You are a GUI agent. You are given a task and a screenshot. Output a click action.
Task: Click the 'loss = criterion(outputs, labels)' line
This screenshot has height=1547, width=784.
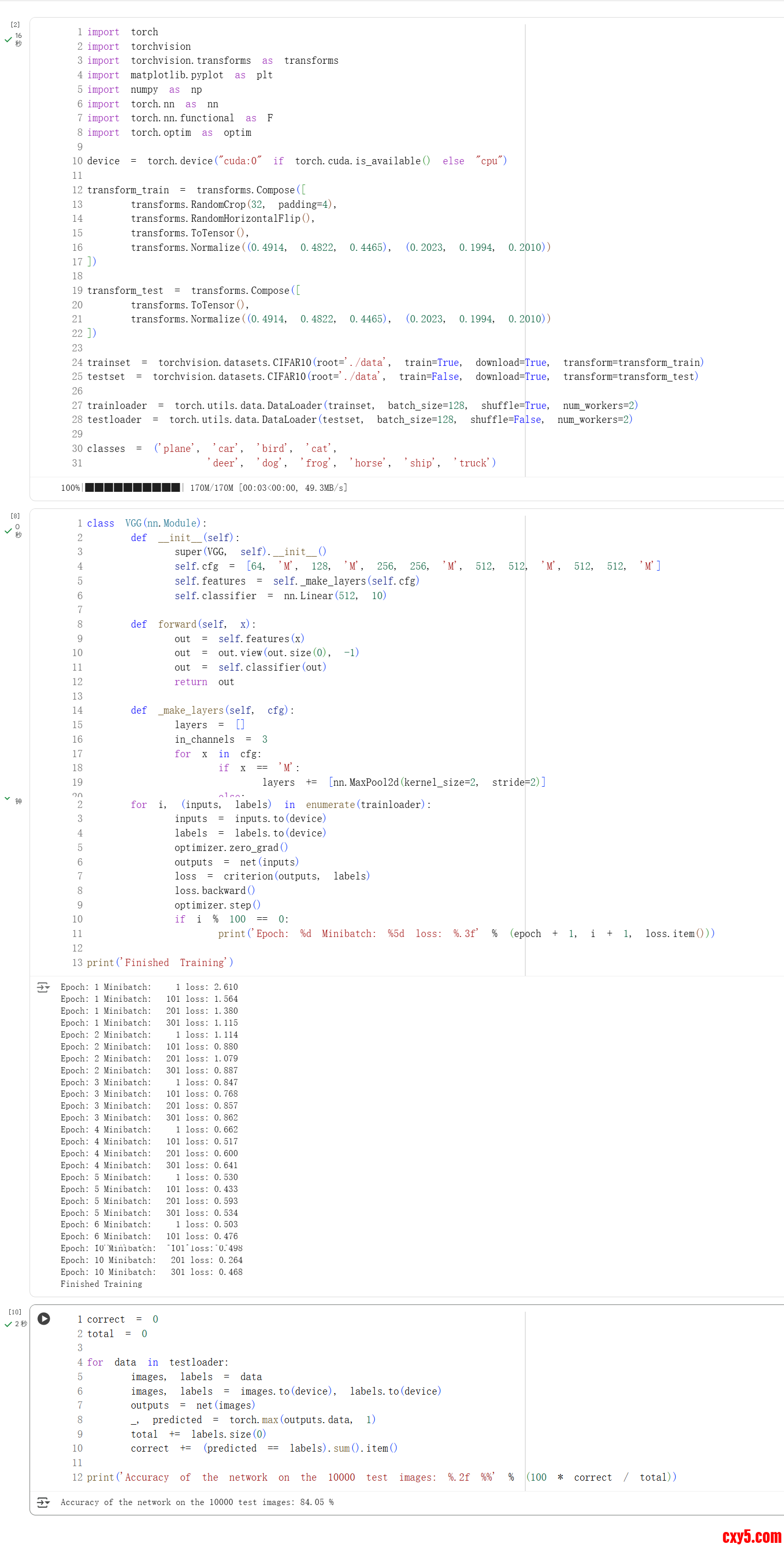tap(273, 876)
